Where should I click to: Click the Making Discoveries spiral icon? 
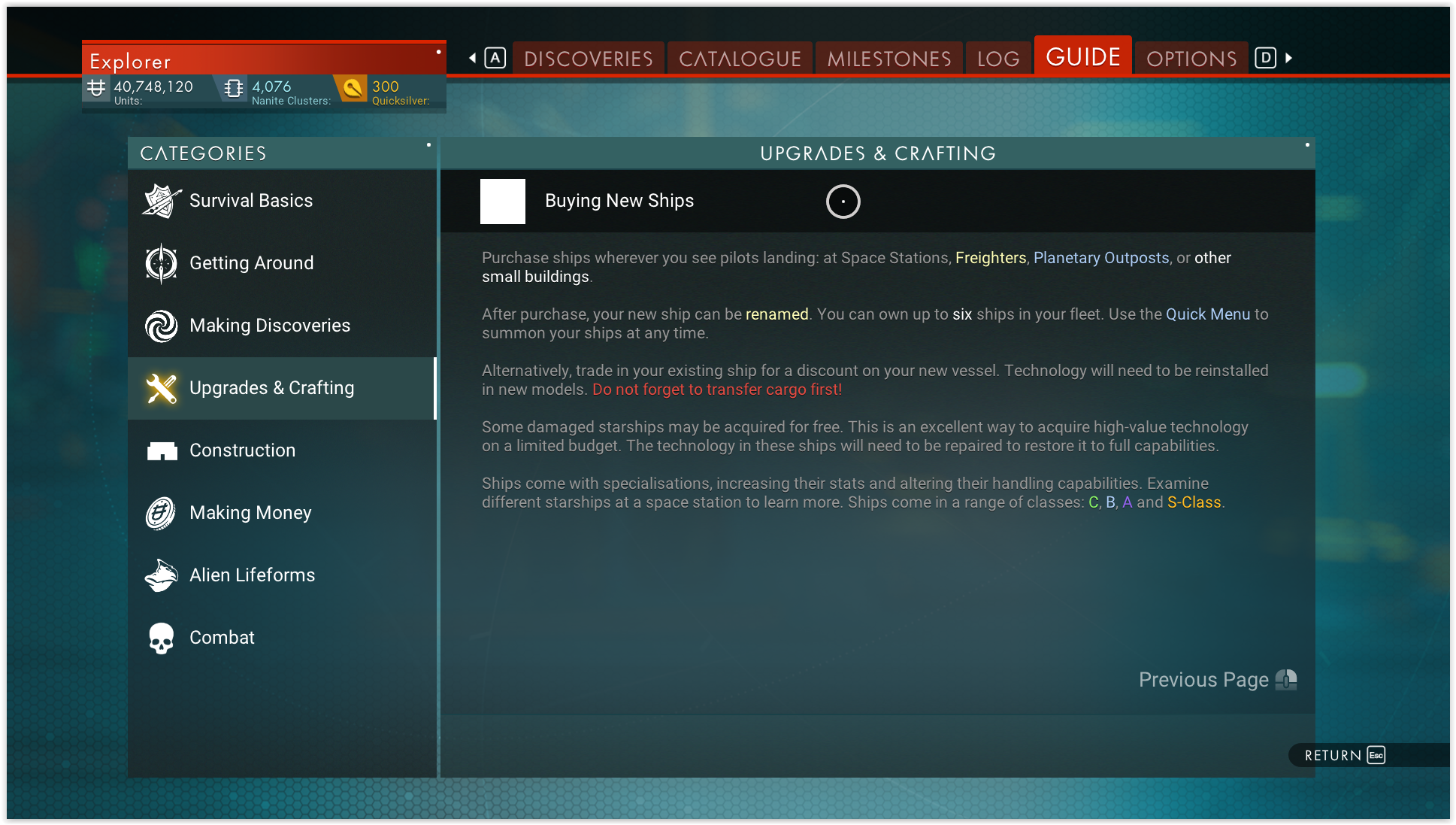161,326
